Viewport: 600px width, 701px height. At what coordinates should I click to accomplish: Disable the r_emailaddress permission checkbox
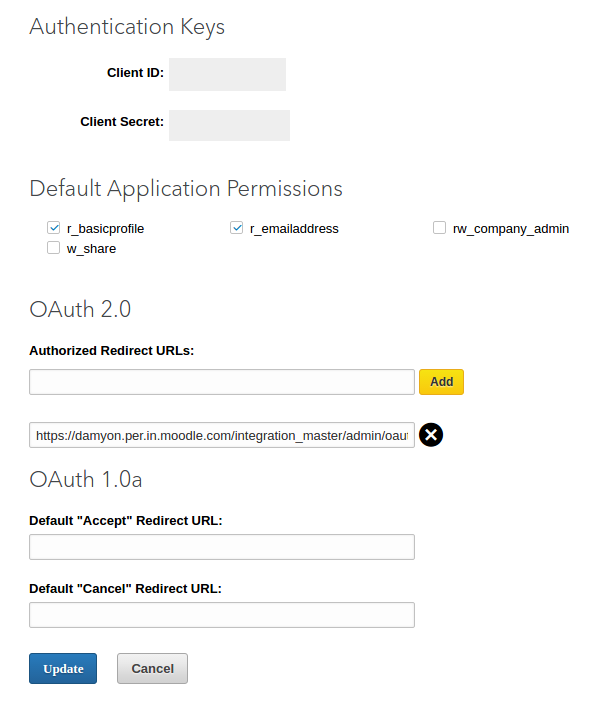(x=237, y=228)
